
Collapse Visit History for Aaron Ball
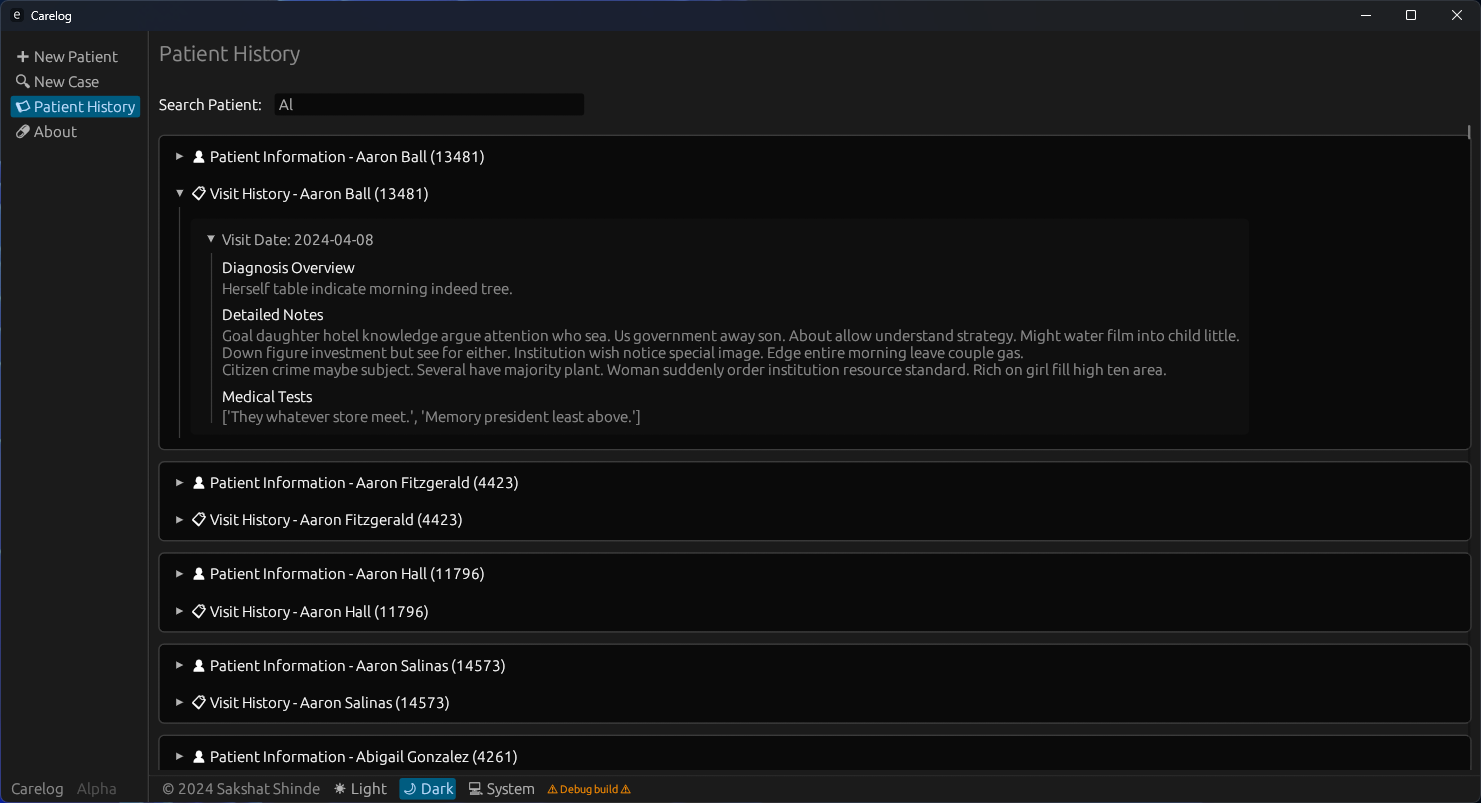(x=180, y=194)
